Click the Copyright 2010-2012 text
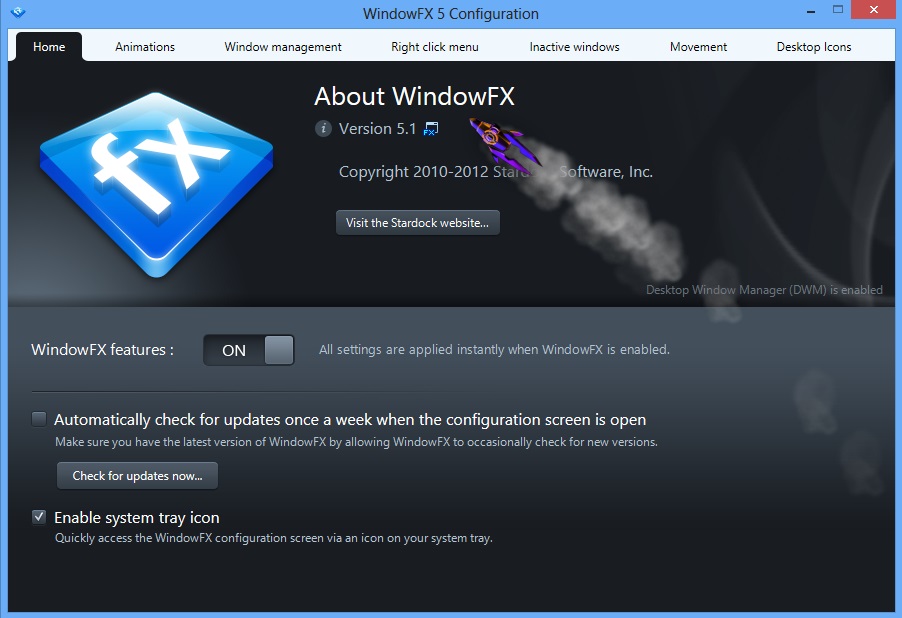 (495, 171)
